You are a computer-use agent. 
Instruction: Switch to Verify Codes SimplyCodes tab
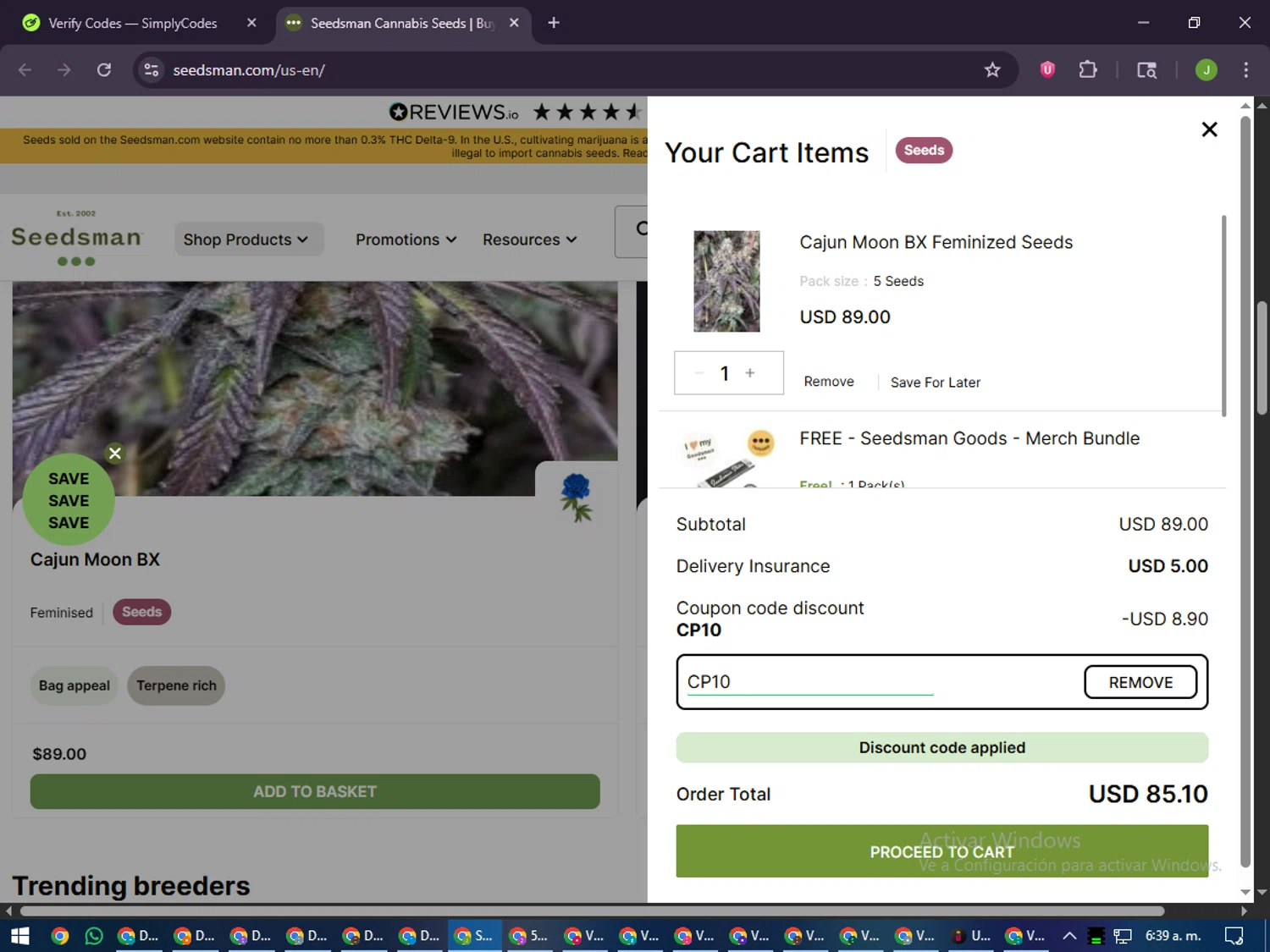click(133, 23)
